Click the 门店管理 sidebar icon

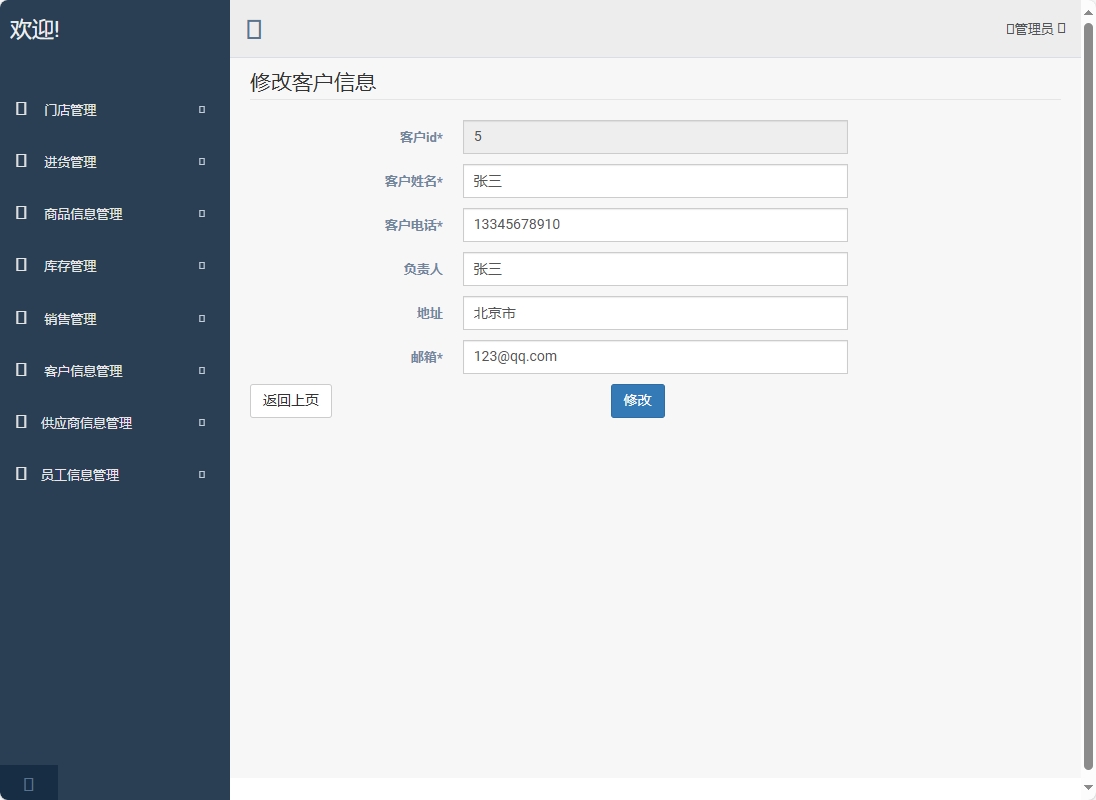[20, 110]
